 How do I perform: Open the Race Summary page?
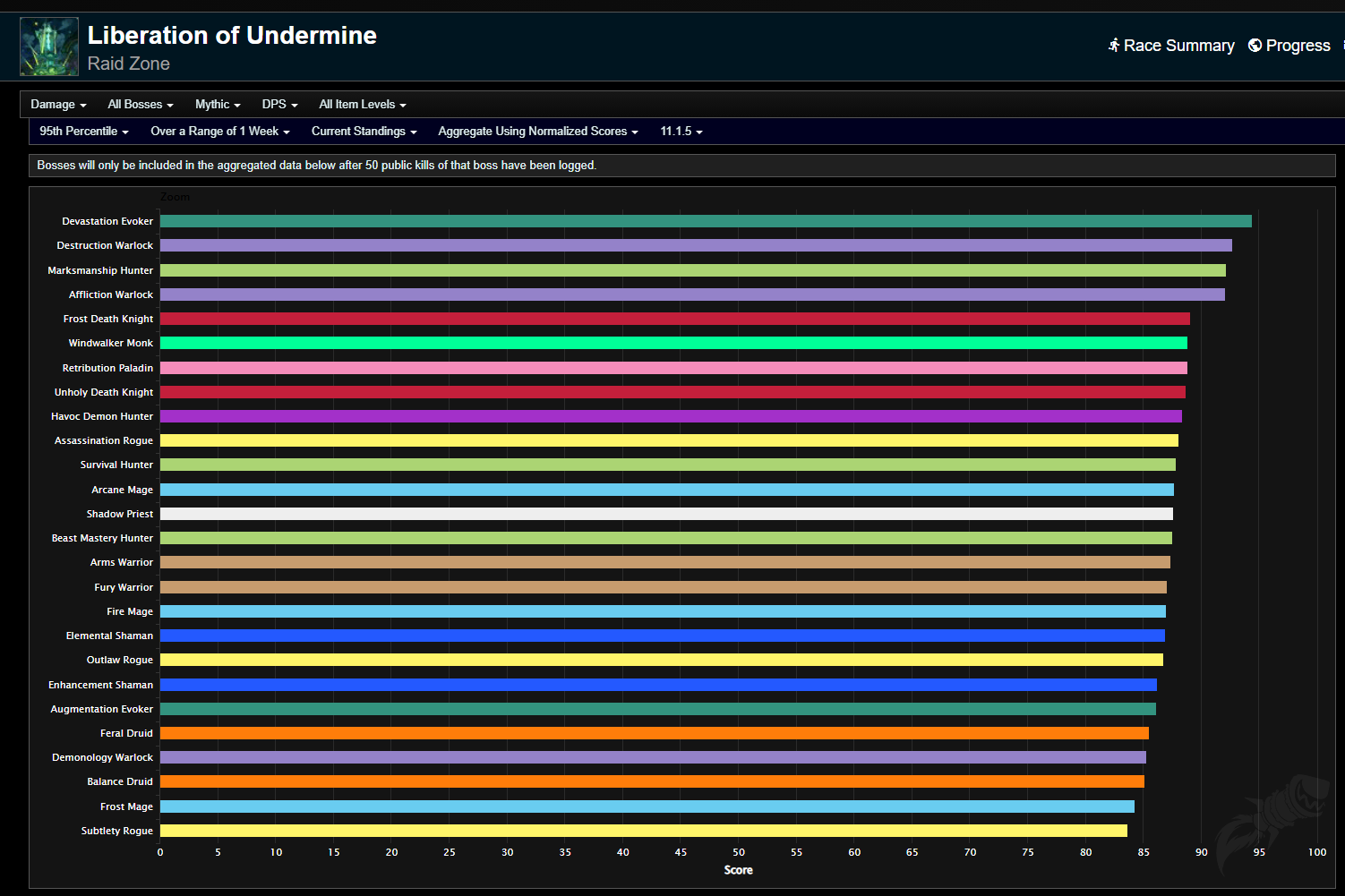[x=1171, y=46]
